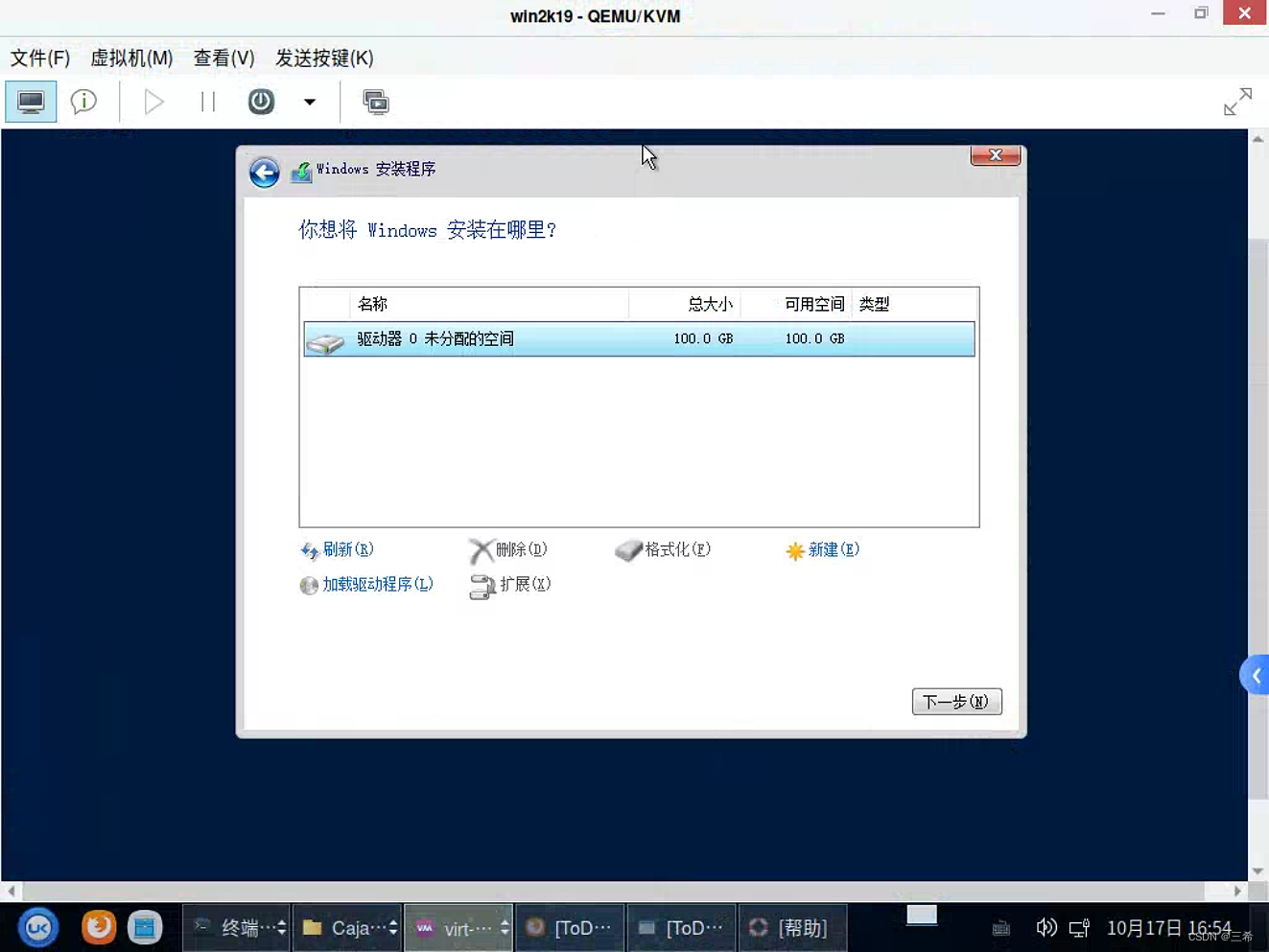Open the 发送按键(K) menu
Image resolution: width=1269 pixels, height=952 pixels.
(x=324, y=58)
